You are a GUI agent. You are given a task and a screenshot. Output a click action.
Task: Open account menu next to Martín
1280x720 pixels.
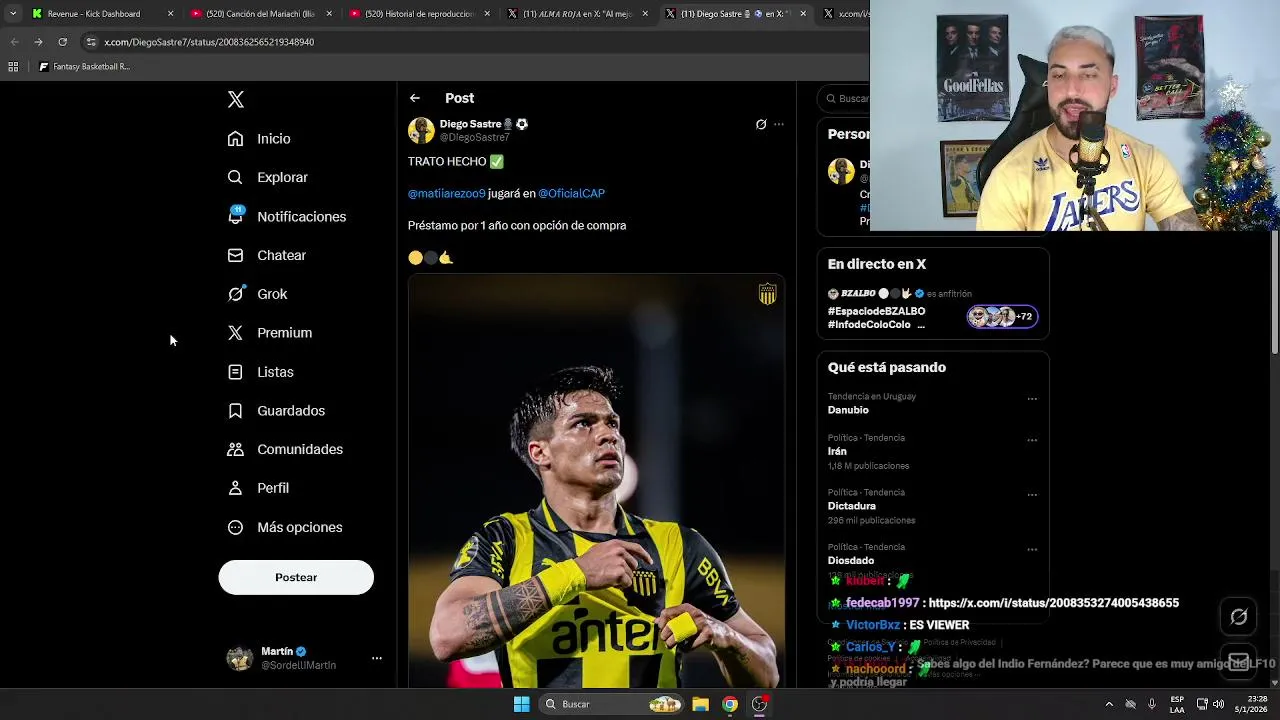(x=377, y=658)
